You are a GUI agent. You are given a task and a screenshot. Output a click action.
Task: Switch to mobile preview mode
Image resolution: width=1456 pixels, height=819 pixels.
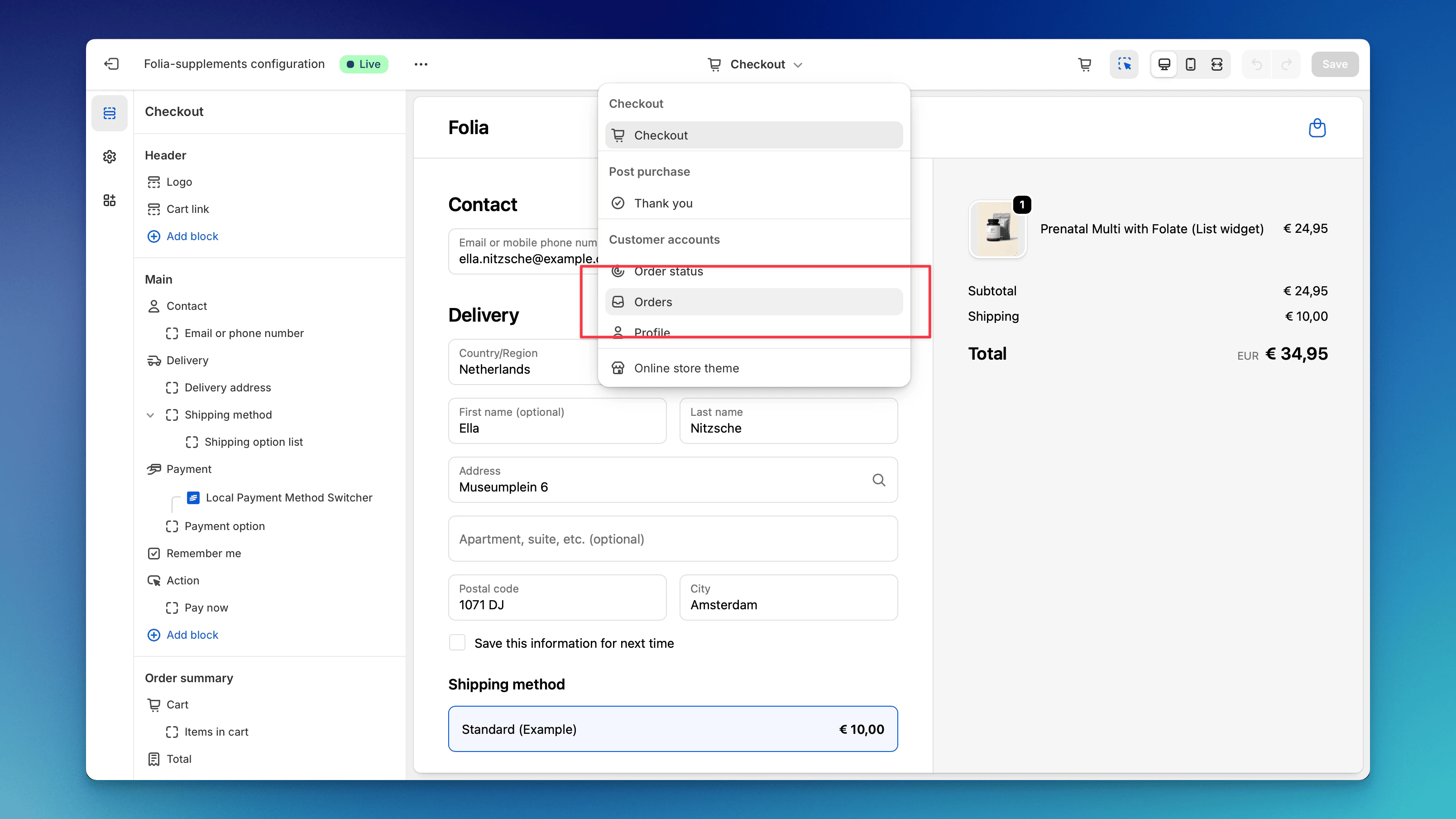[x=1190, y=64]
